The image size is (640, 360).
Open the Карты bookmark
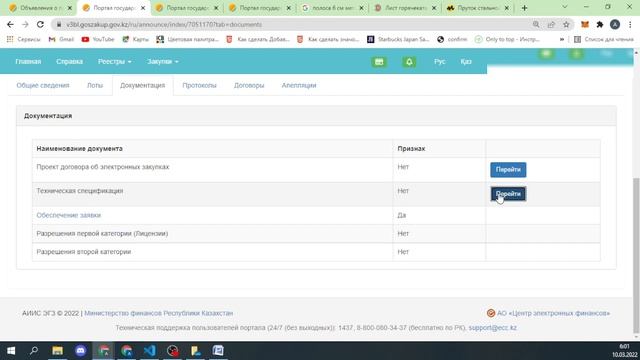[136, 39]
